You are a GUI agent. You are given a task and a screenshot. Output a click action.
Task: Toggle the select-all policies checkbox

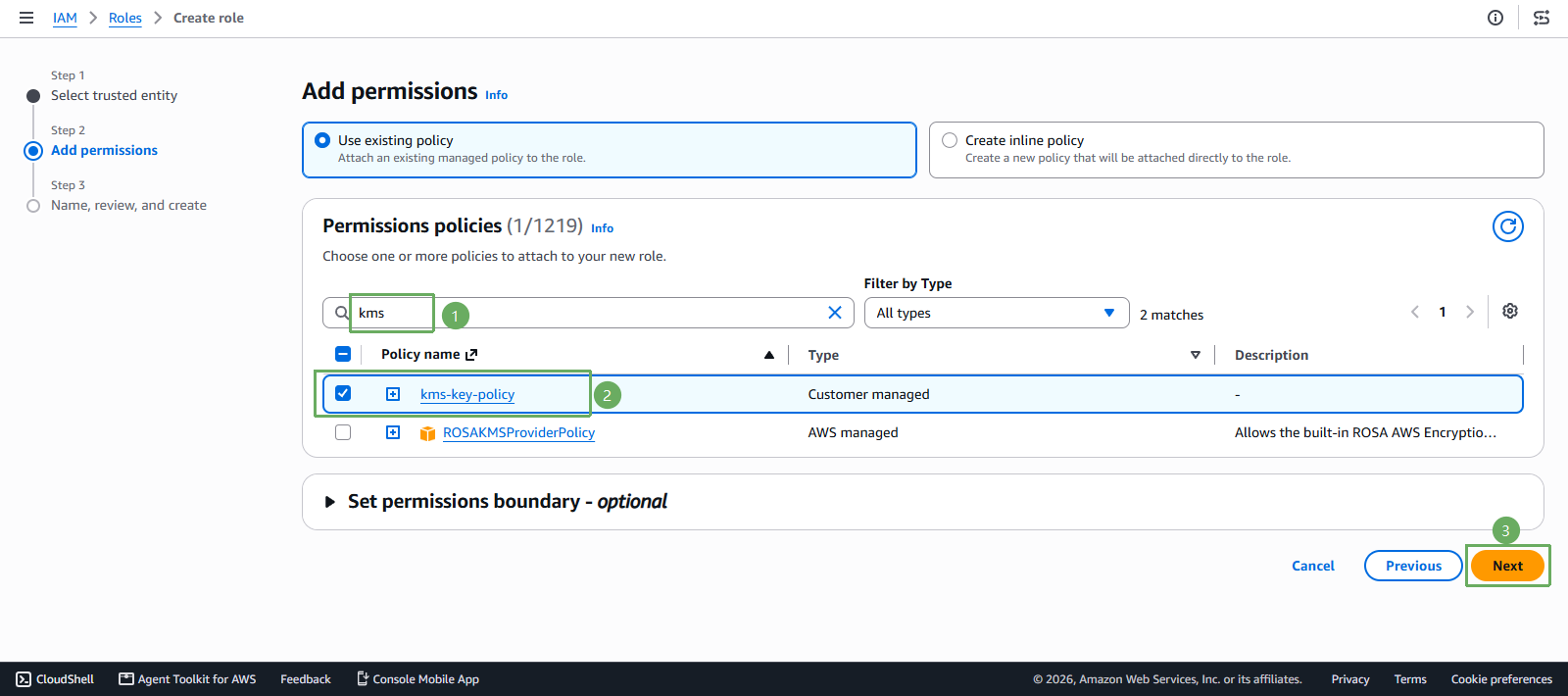click(343, 354)
